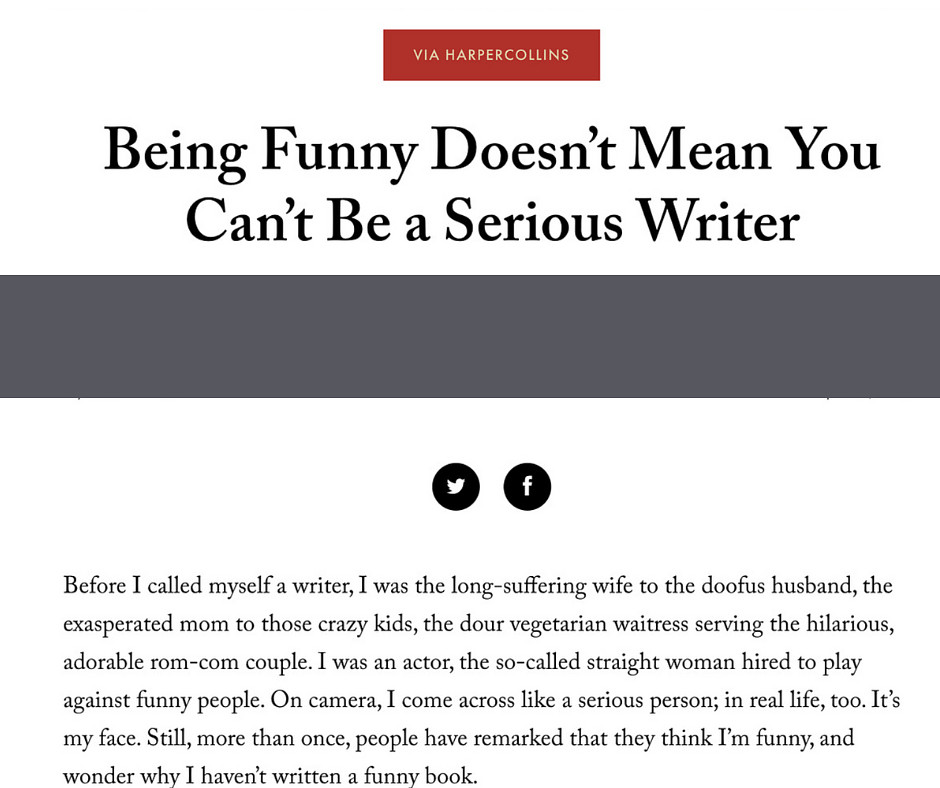Click the dark grey banner below the headline

(x=470, y=336)
